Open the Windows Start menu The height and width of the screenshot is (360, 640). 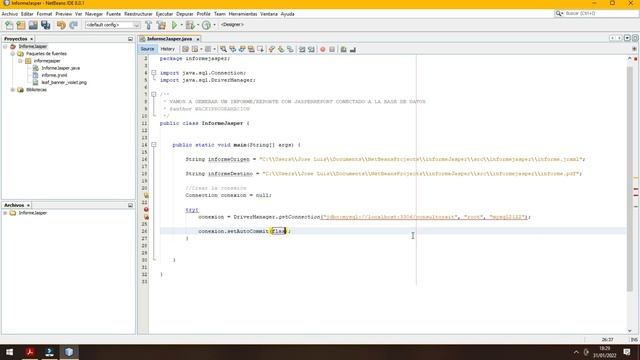pos(9,352)
